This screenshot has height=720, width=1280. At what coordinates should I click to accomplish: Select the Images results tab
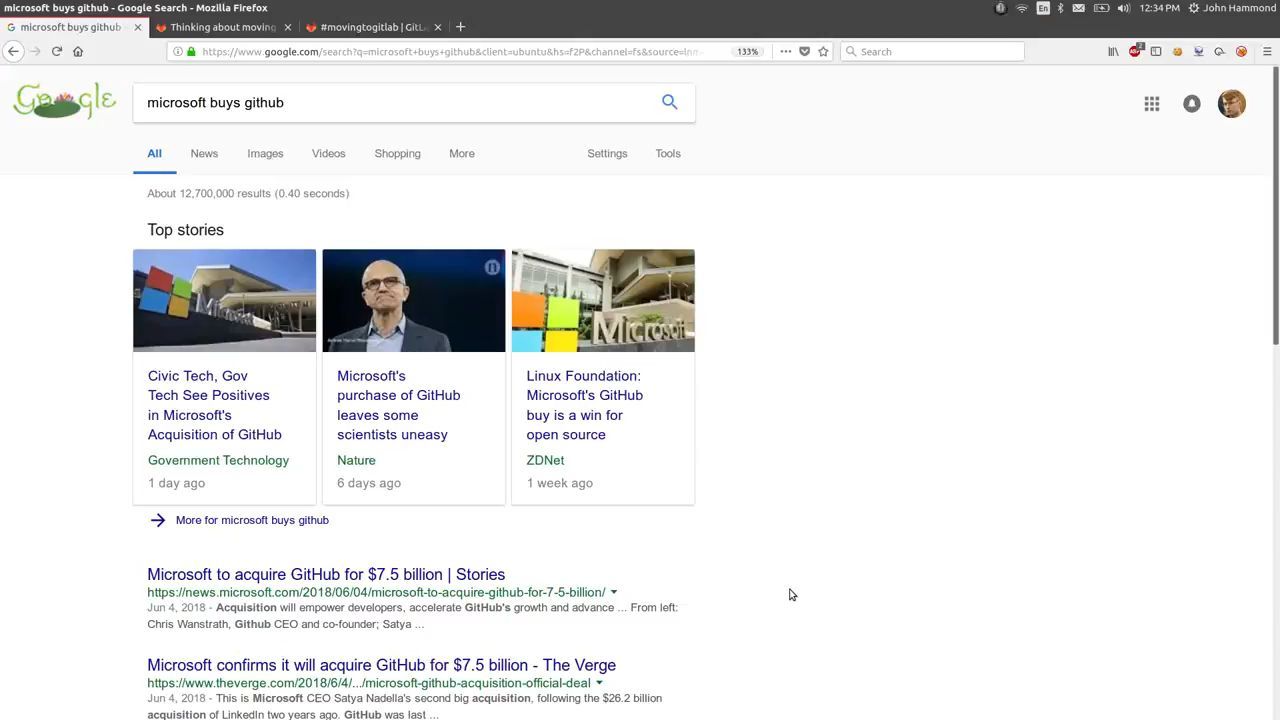[x=265, y=153]
